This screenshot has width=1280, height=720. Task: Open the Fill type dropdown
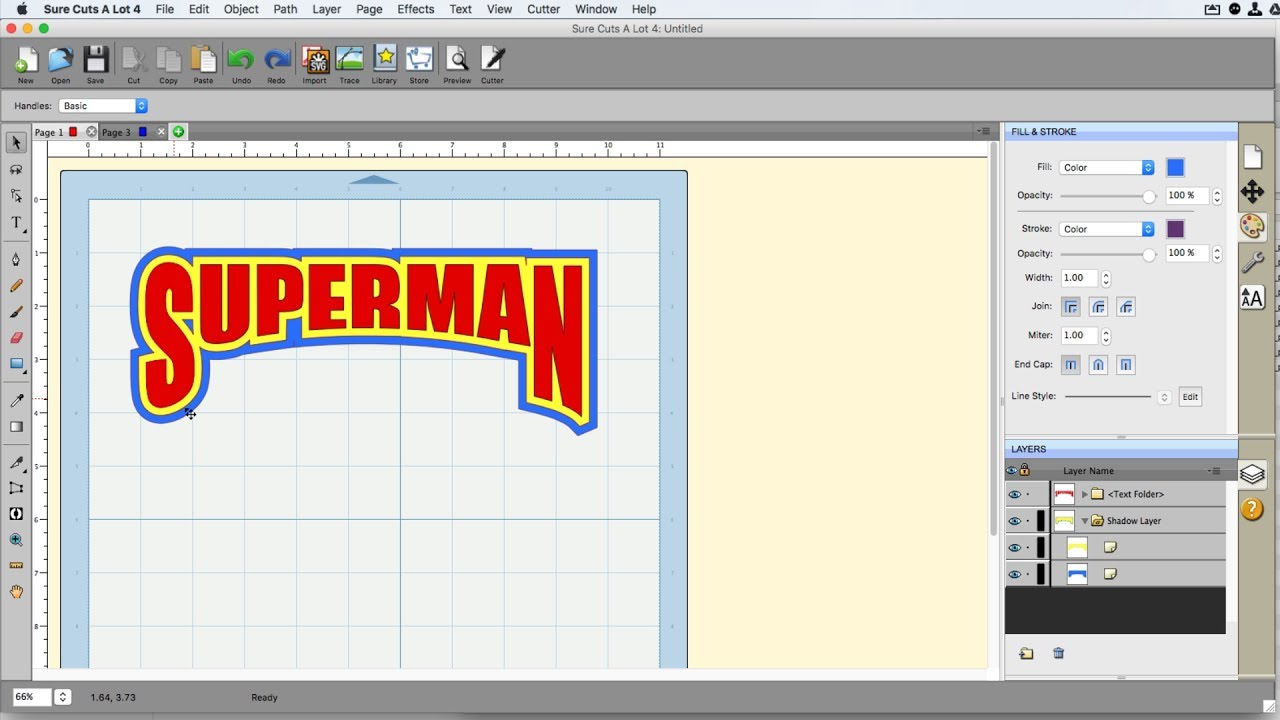[1107, 167]
